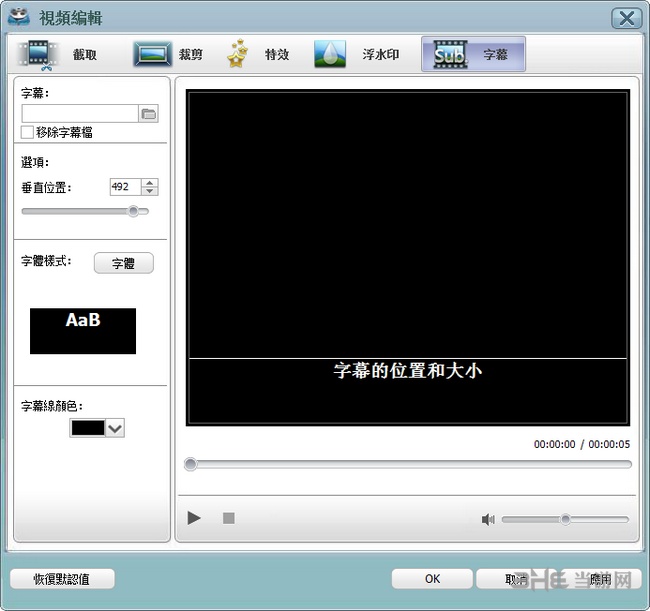Viewport: 650px width, 611px height.
Task: Switch to the 裁剪 crop tab
Action: [169, 54]
